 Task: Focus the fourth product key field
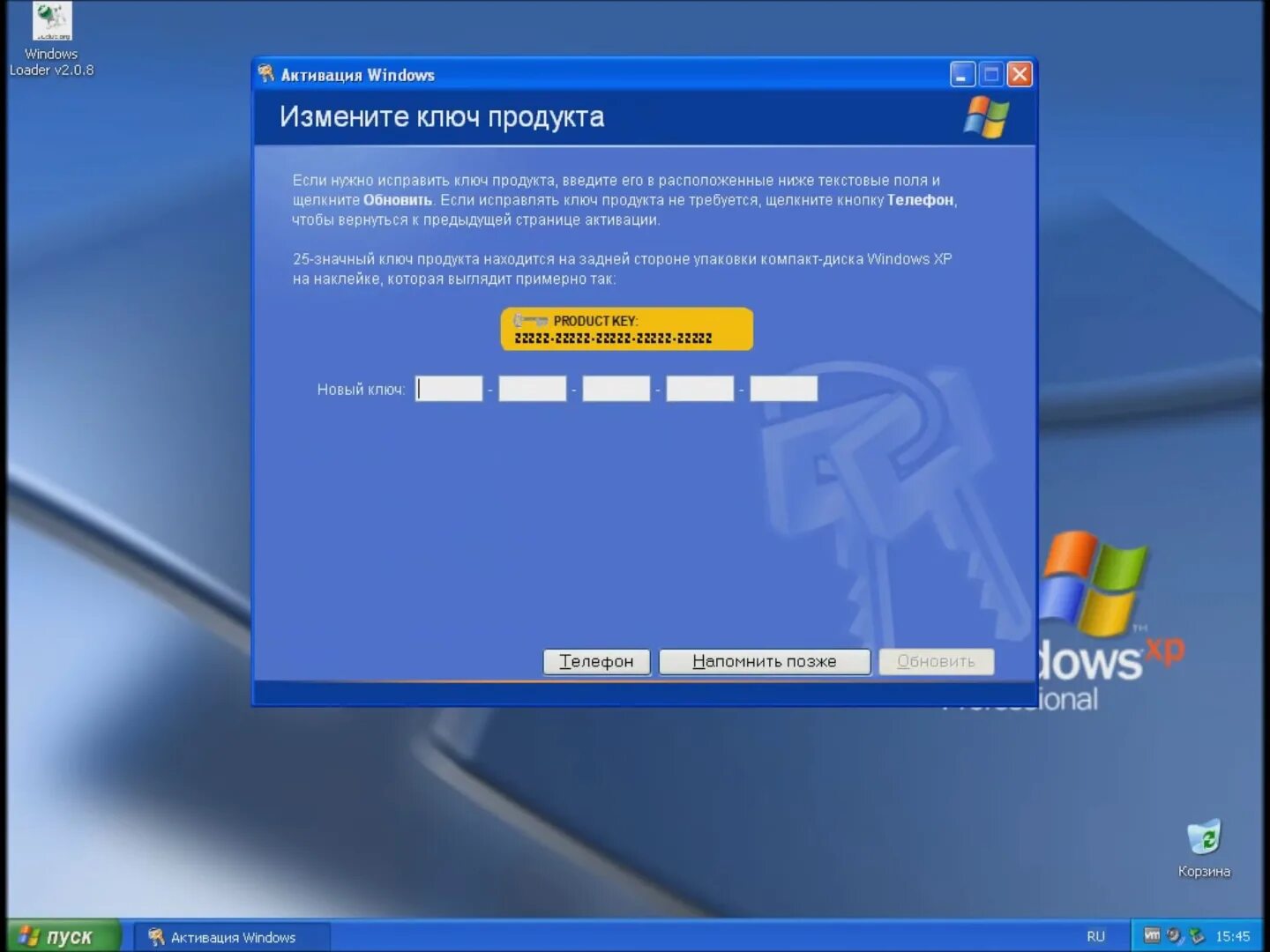pyautogui.click(x=700, y=389)
